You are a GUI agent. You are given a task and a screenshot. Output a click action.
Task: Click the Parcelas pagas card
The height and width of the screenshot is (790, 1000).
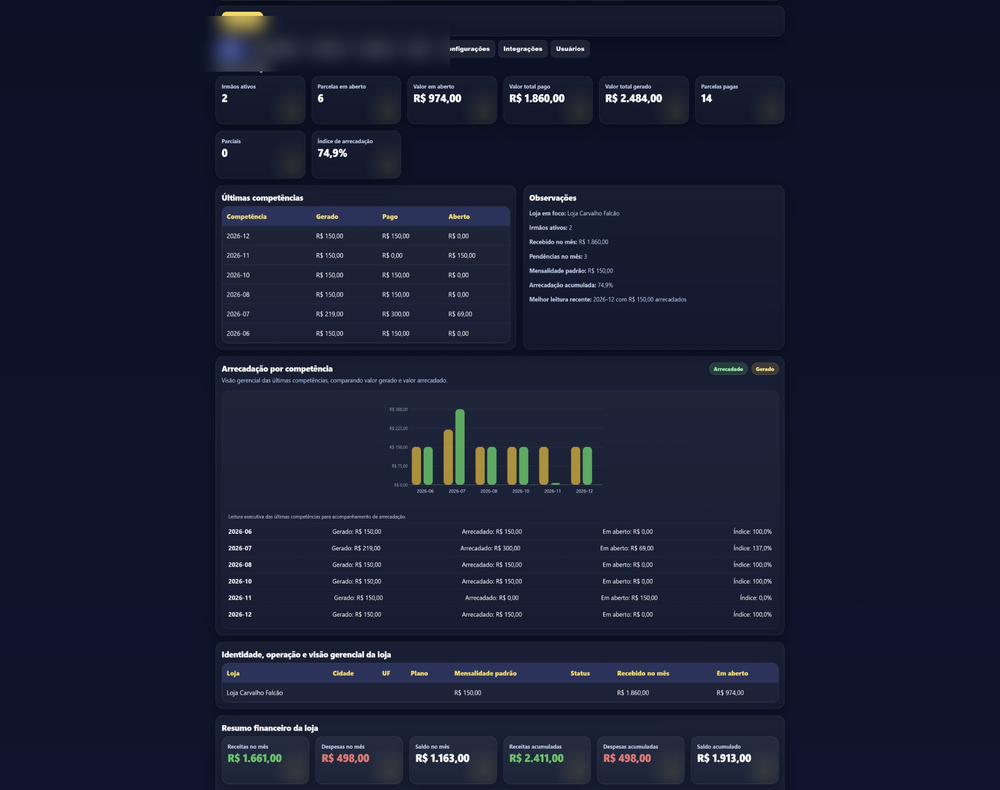(x=739, y=100)
